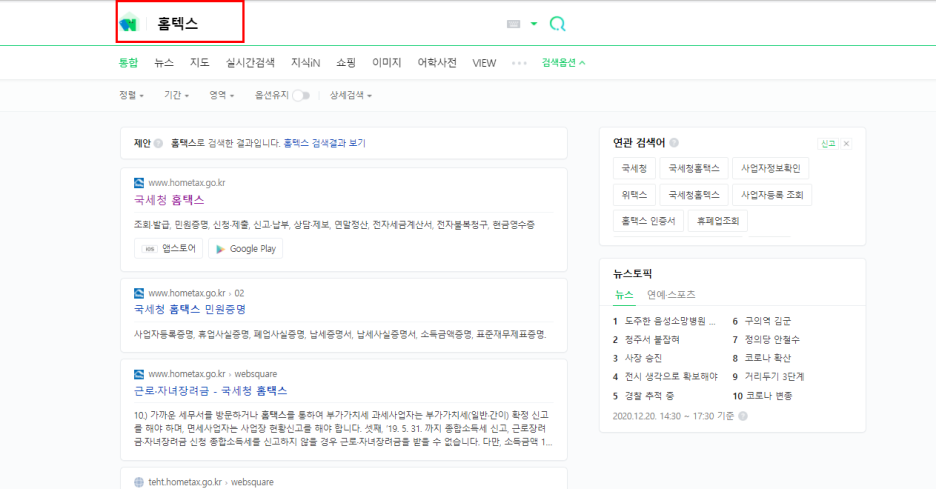
Task: Switch to the 뉴스 tab in 뉴스토픽
Action: coord(624,295)
